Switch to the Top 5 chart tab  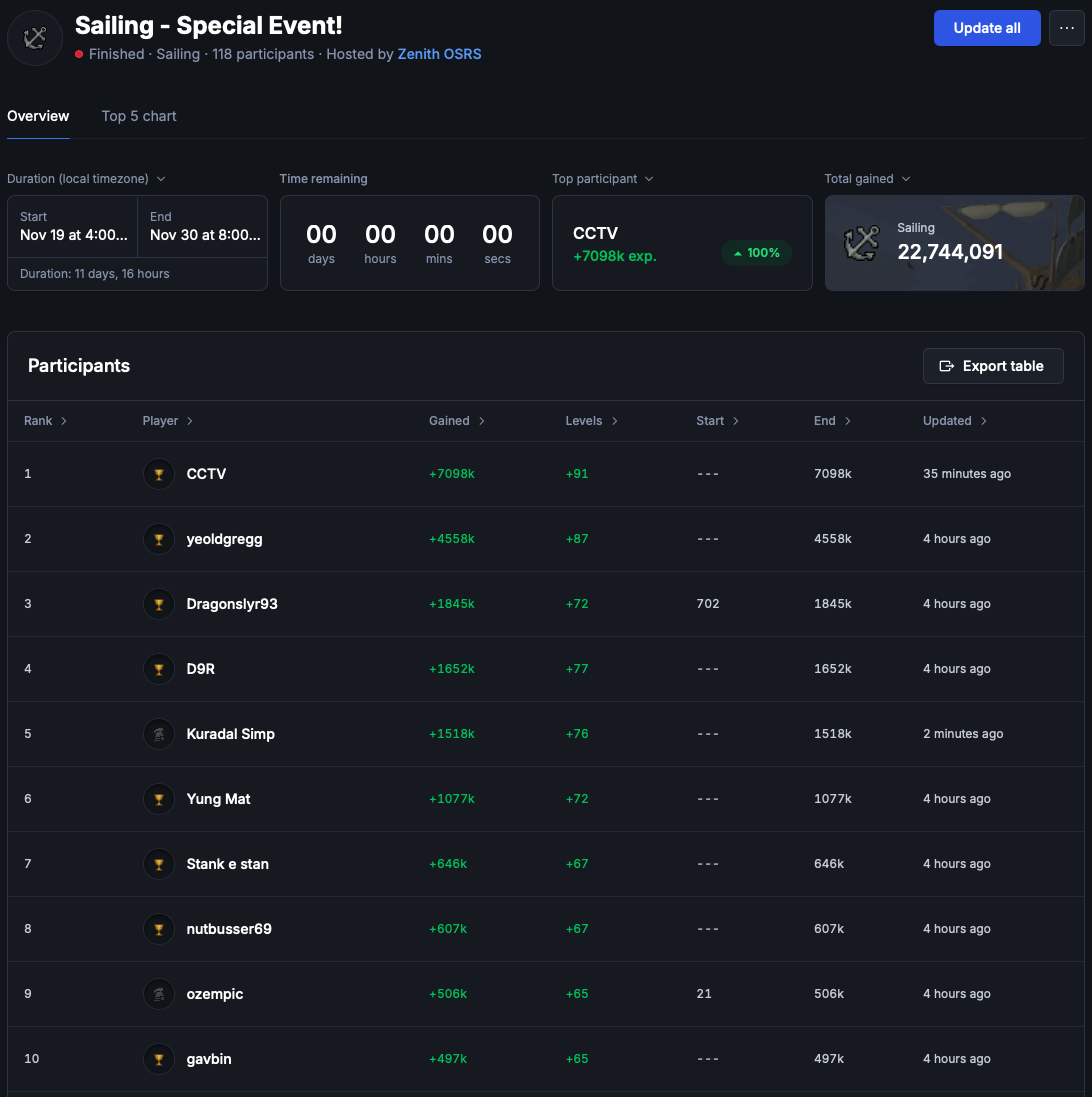point(139,116)
